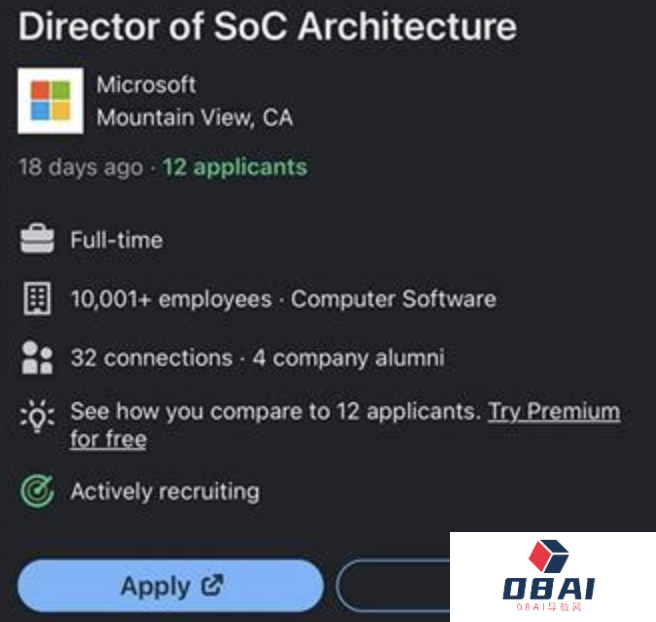656x622 pixels.
Task: Open the Try Premium link
Action: 554,412
